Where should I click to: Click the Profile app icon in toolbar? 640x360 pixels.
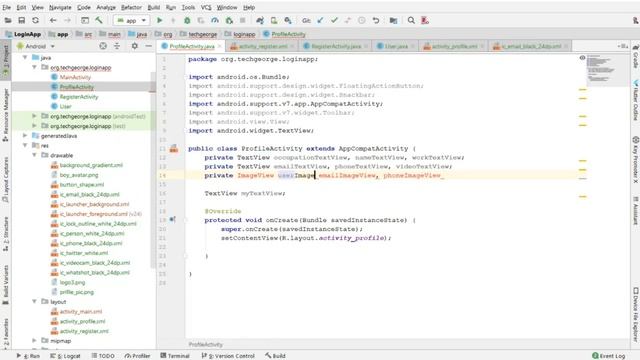coord(215,20)
